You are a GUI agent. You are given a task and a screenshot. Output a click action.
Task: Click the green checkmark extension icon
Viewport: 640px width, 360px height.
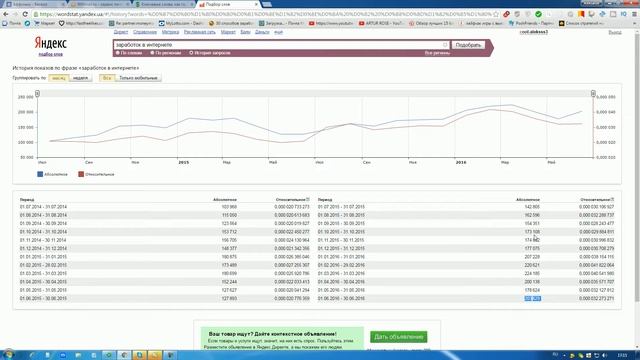[x=538, y=14]
